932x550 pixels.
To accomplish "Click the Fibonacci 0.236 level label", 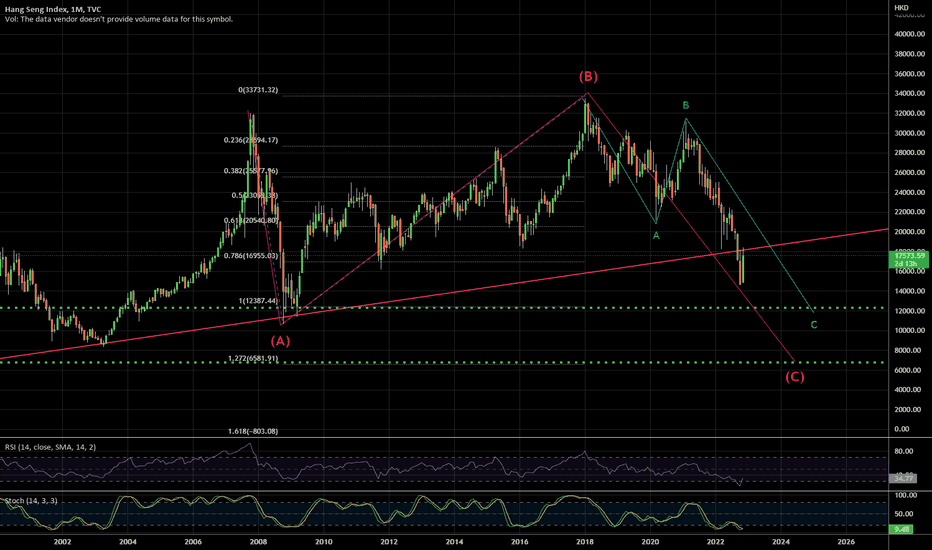I will [250, 140].
